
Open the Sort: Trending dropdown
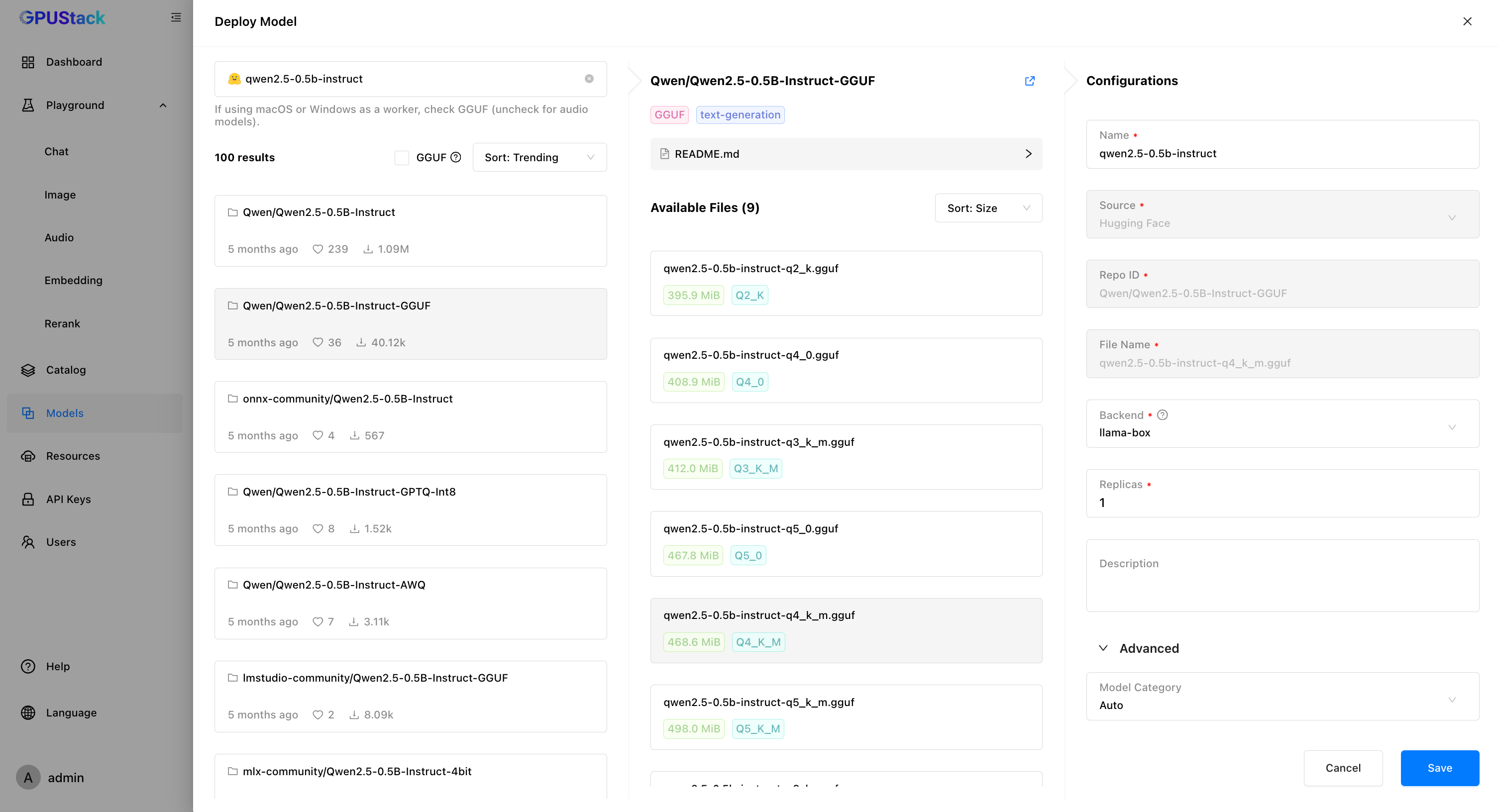[x=539, y=157]
